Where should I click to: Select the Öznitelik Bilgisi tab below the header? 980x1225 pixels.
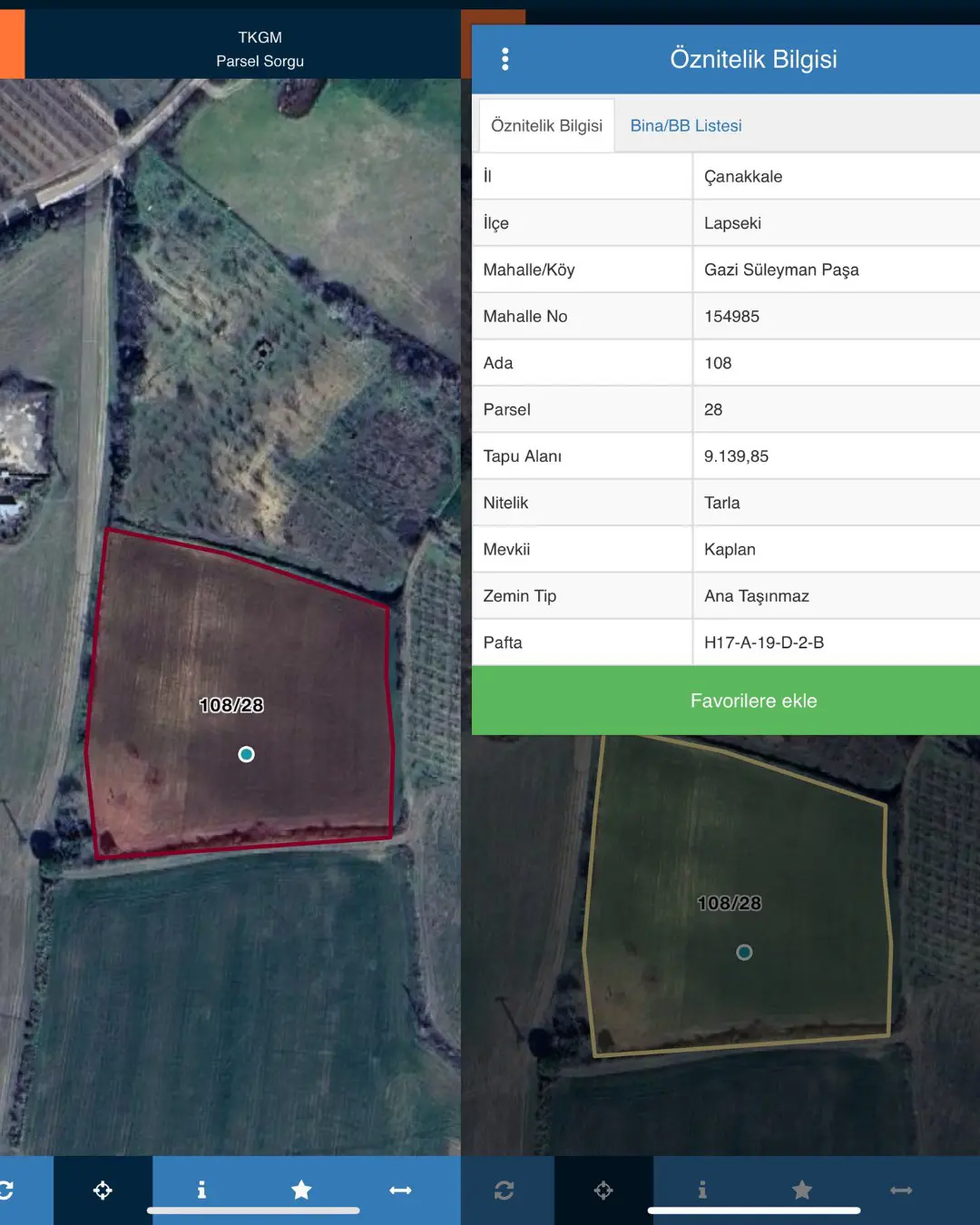click(x=546, y=125)
